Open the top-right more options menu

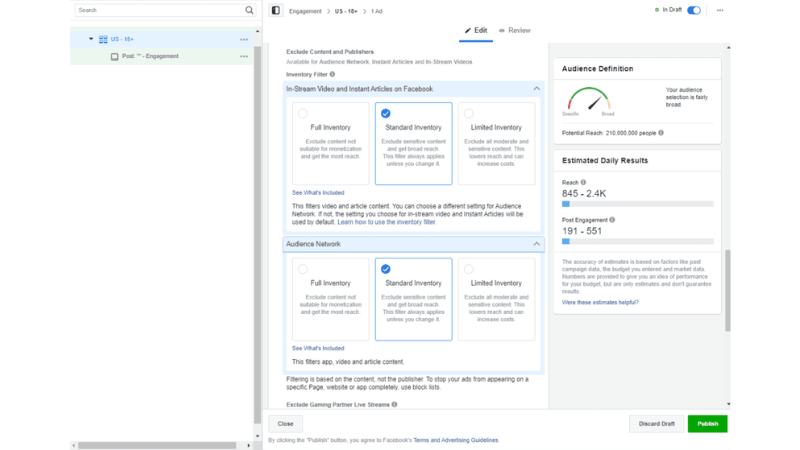click(x=720, y=10)
